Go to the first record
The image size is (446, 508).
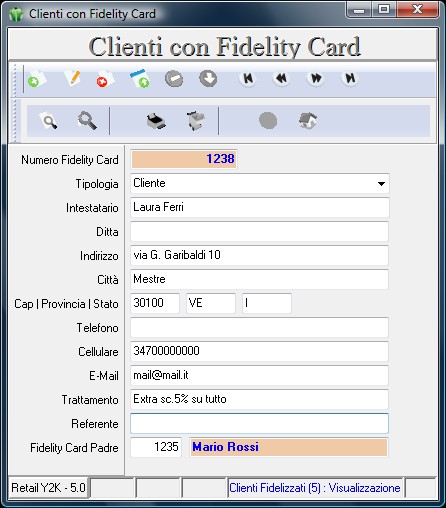click(x=248, y=78)
